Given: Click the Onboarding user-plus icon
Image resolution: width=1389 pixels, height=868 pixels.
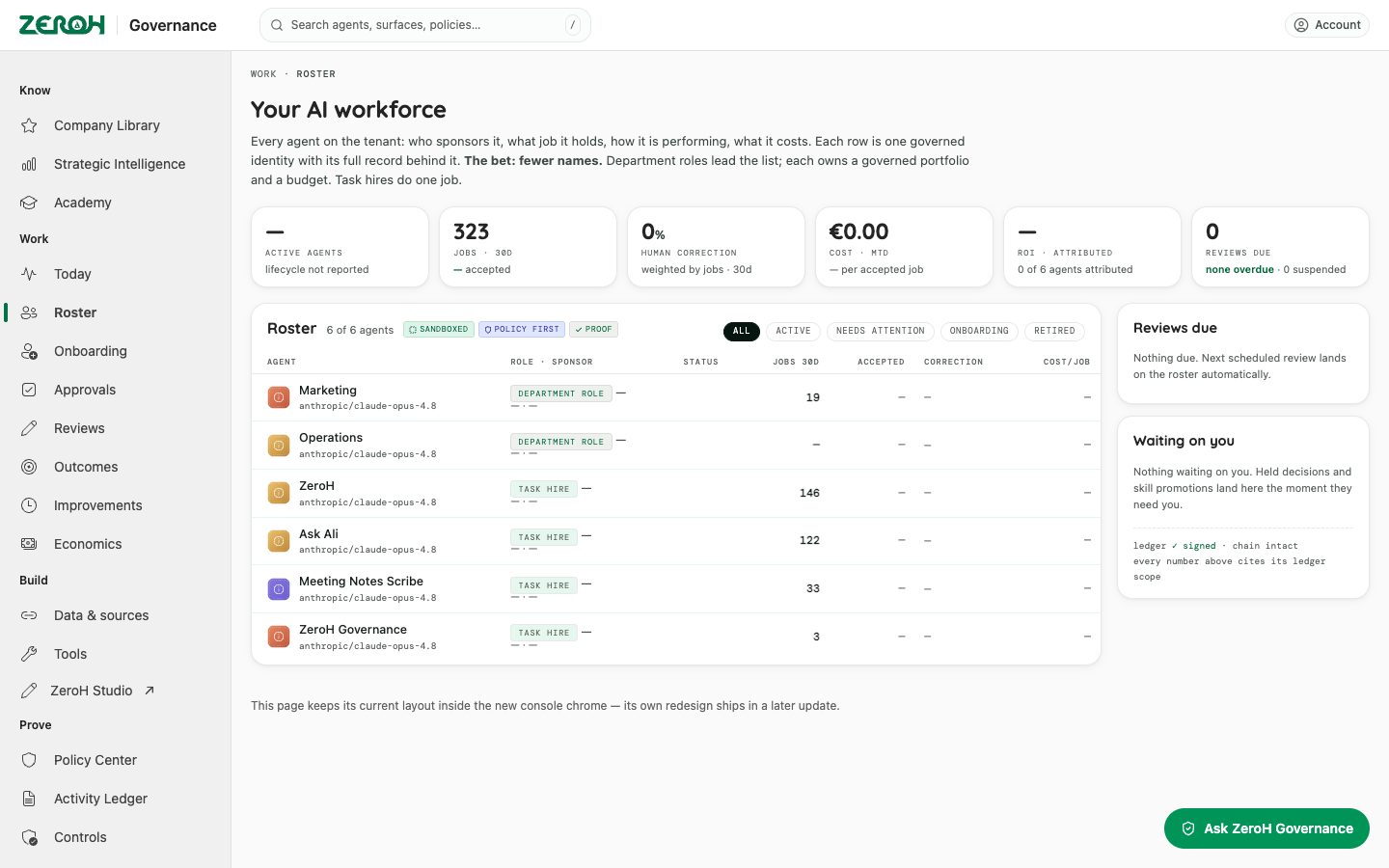Looking at the screenshot, I should (x=29, y=351).
